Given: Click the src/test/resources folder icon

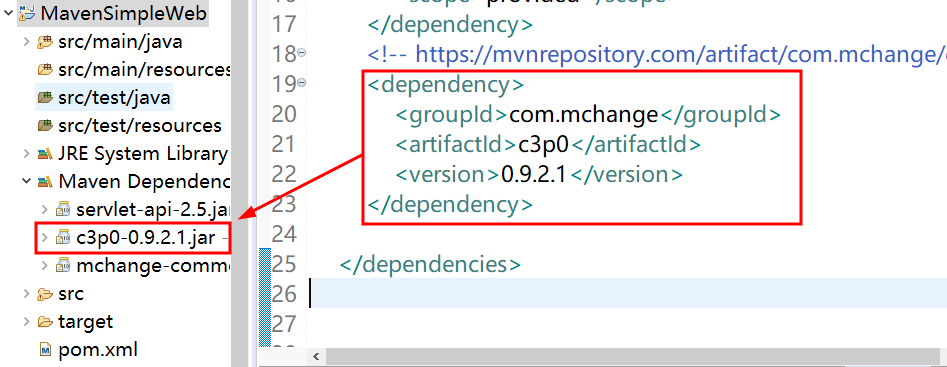Looking at the screenshot, I should point(45,126).
